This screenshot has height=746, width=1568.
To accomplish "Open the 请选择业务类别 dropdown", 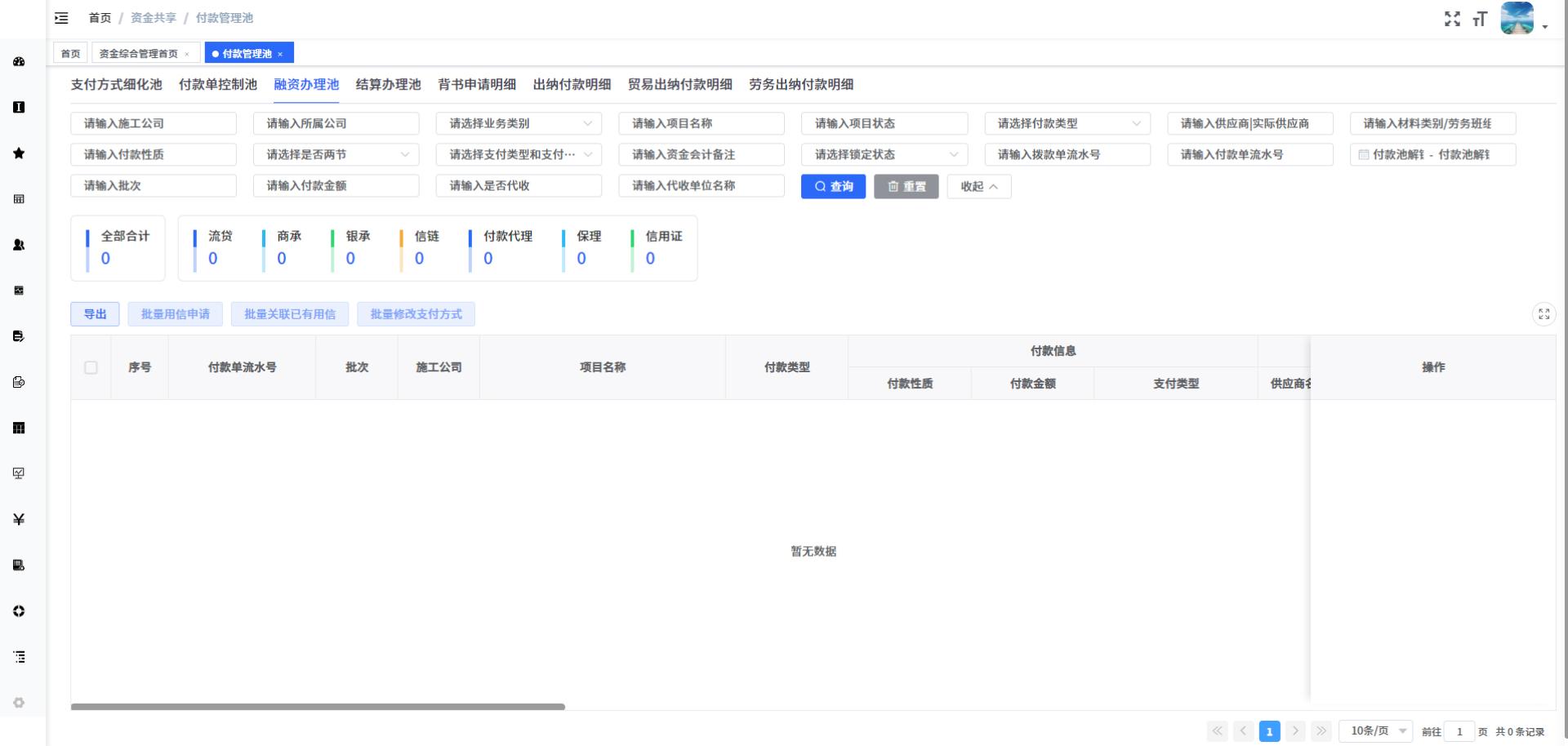I will coord(519,124).
